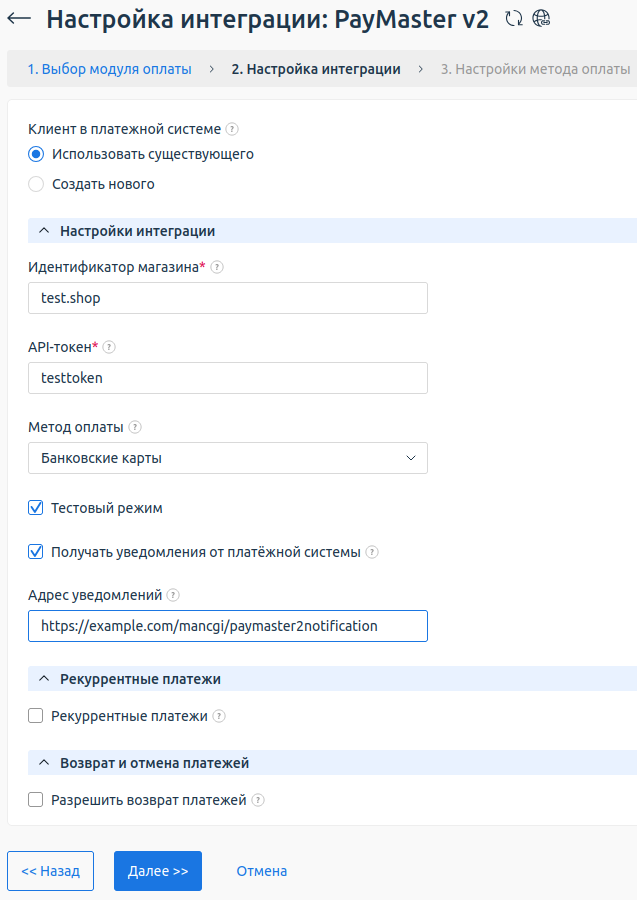
Task: Click help icon next to API-токен
Action: [110, 347]
